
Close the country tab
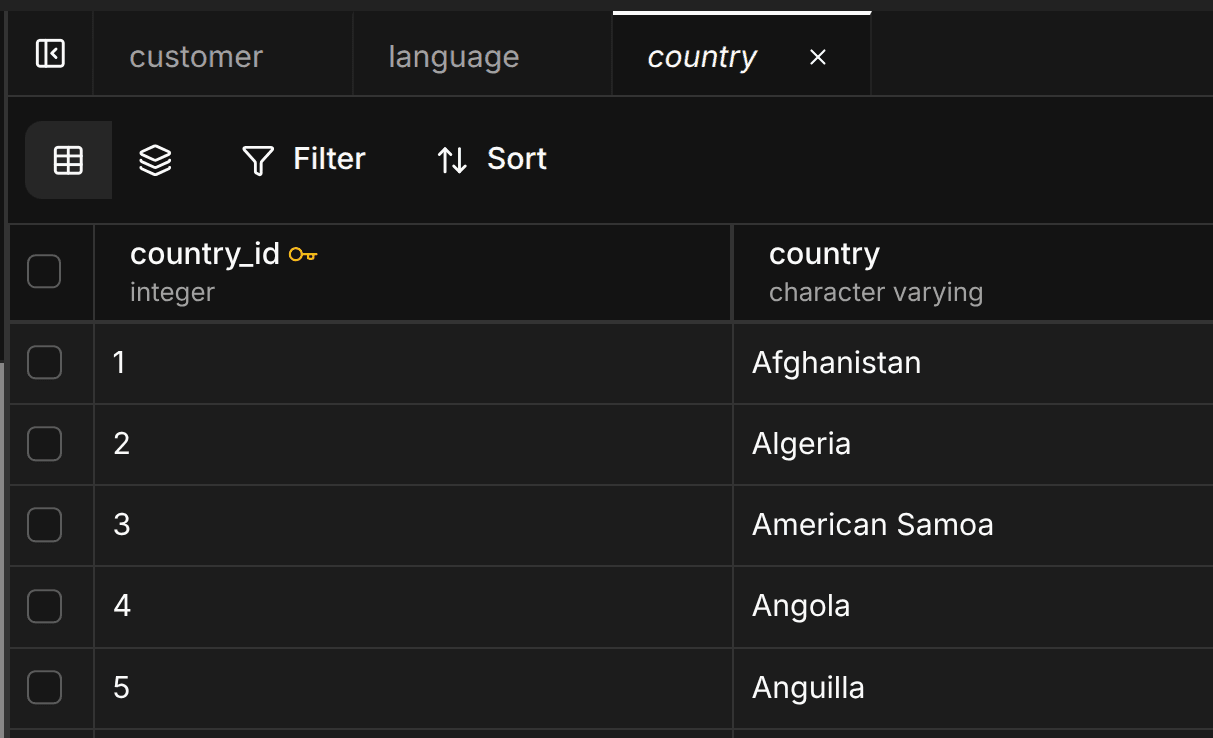[x=818, y=58]
